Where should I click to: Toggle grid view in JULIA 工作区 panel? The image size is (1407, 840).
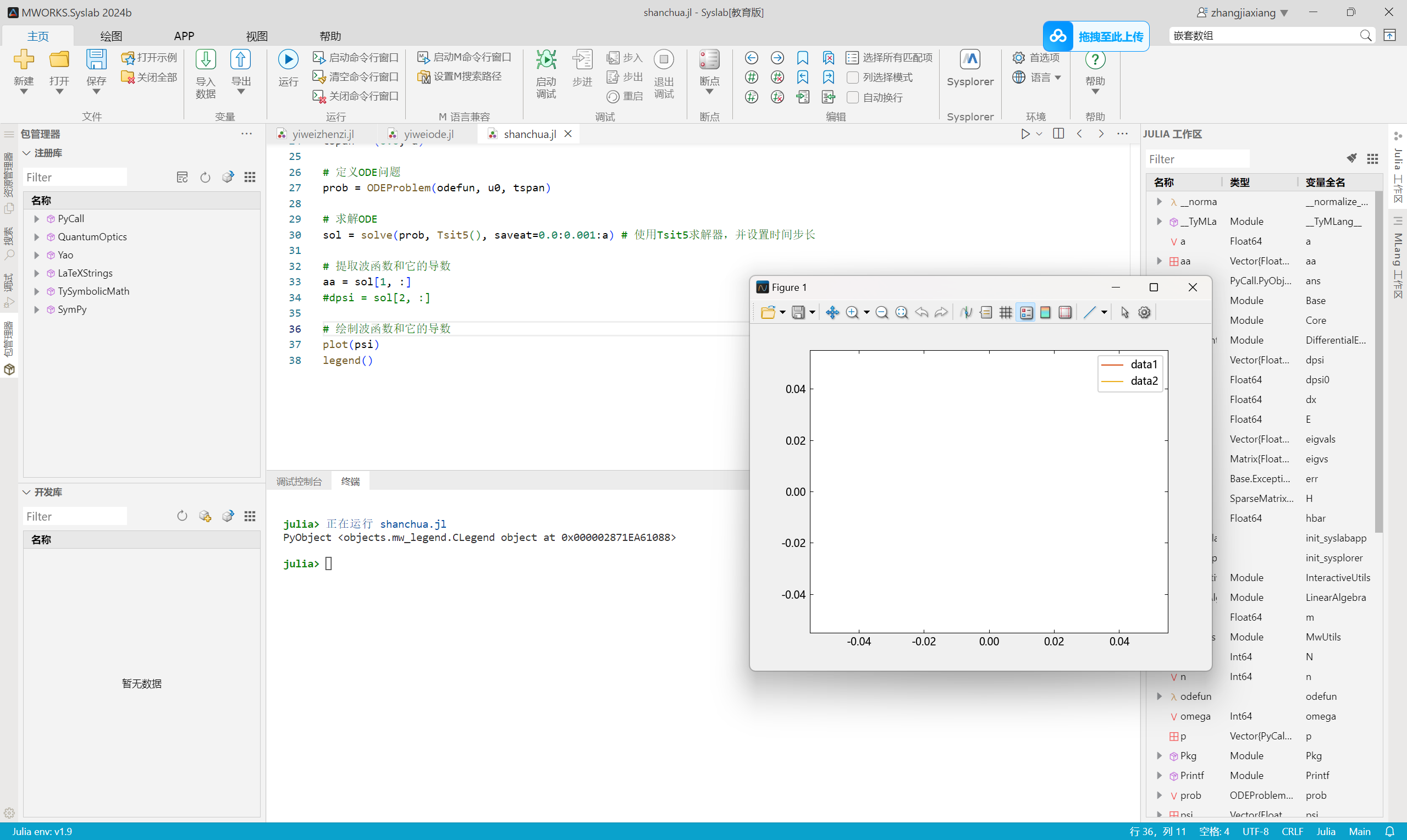tap(1372, 158)
